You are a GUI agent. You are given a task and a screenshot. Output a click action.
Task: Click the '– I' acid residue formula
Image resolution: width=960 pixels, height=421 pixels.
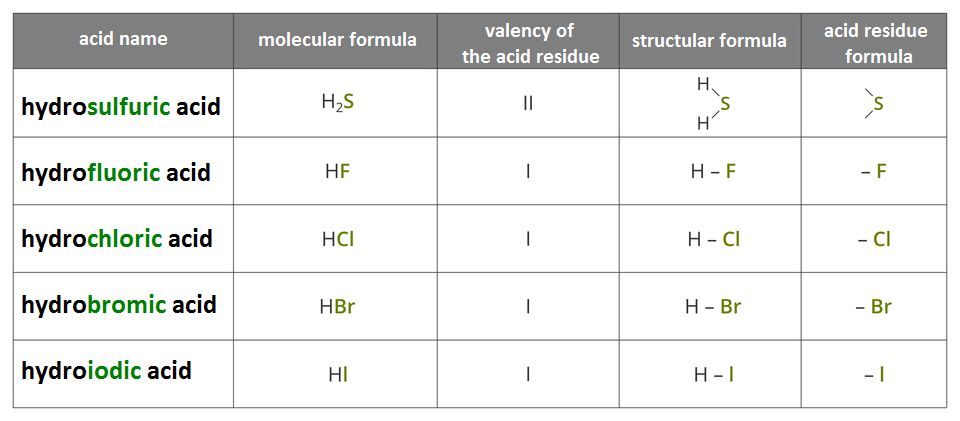pos(874,375)
